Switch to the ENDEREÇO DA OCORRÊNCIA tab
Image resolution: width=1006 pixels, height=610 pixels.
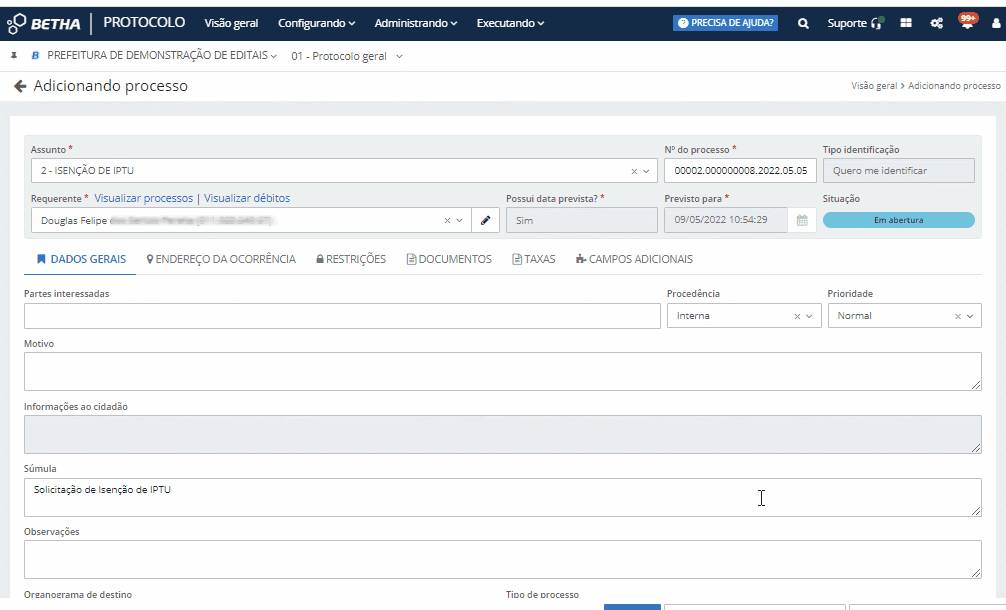pyautogui.click(x=221, y=259)
